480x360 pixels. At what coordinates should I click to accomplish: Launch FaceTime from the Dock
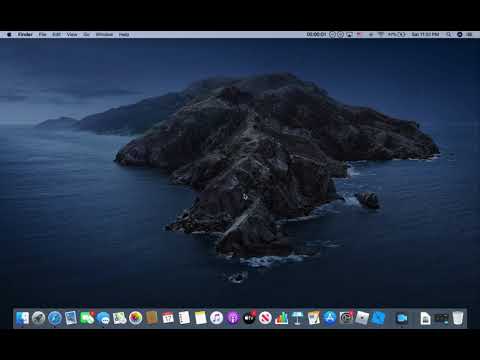pyautogui.click(x=87, y=318)
